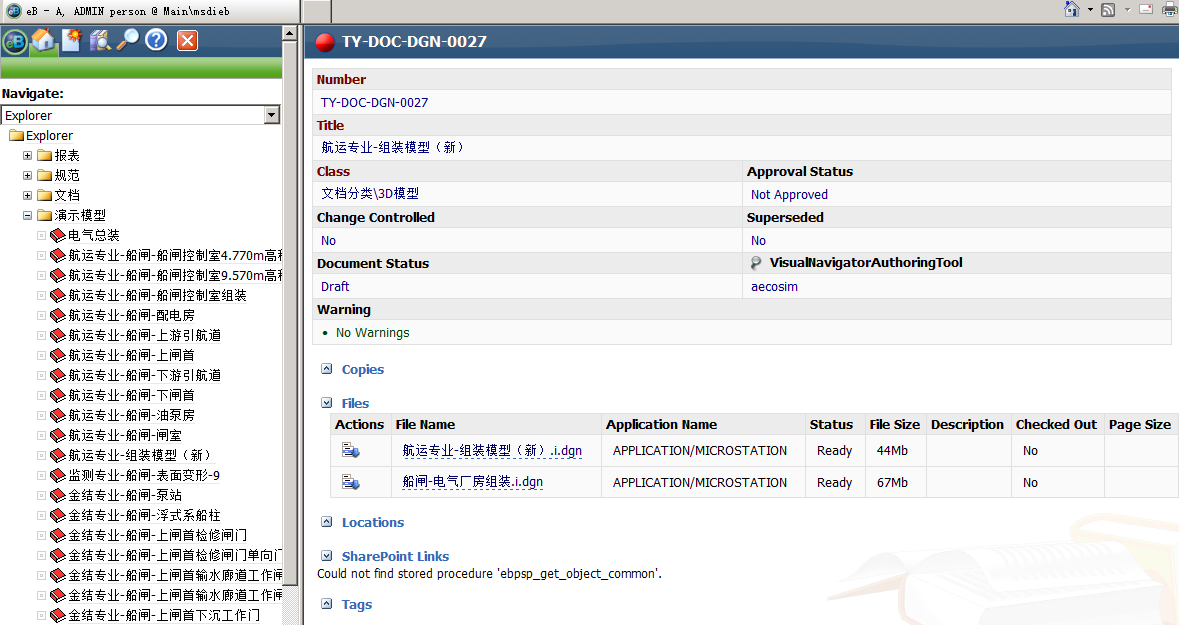Select 电气总装 in the Explorer tree
This screenshot has width=1179, height=625.
94,236
